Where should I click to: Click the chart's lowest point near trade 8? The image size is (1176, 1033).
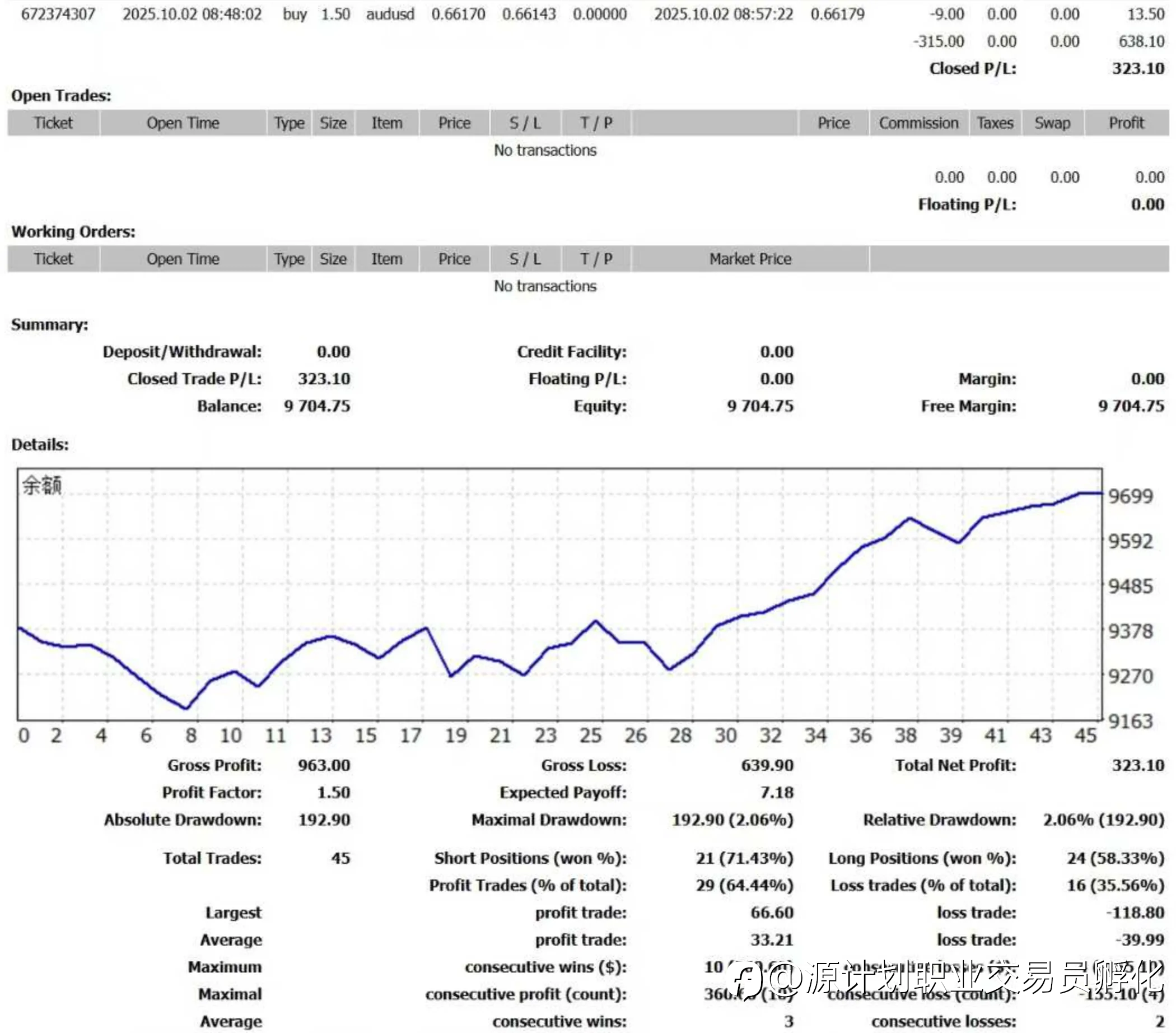186,708
